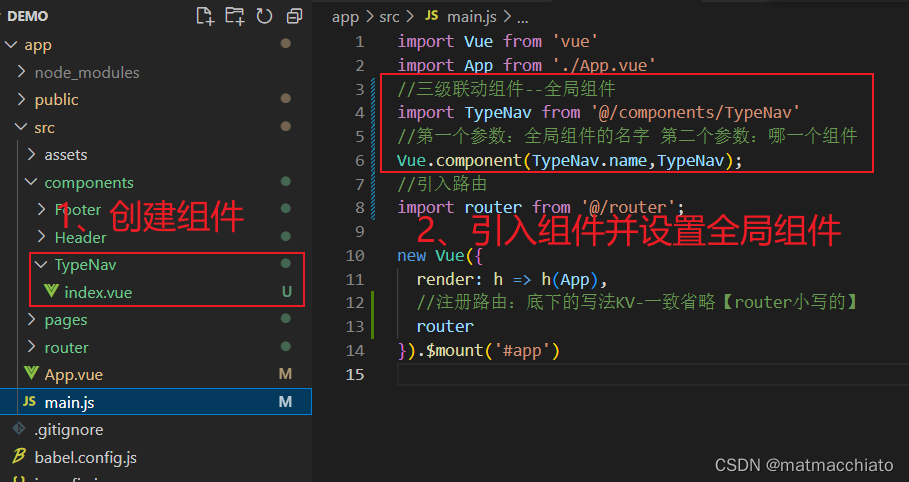Open the App.vue file
Screen dimensions: 909x482
click(74, 375)
